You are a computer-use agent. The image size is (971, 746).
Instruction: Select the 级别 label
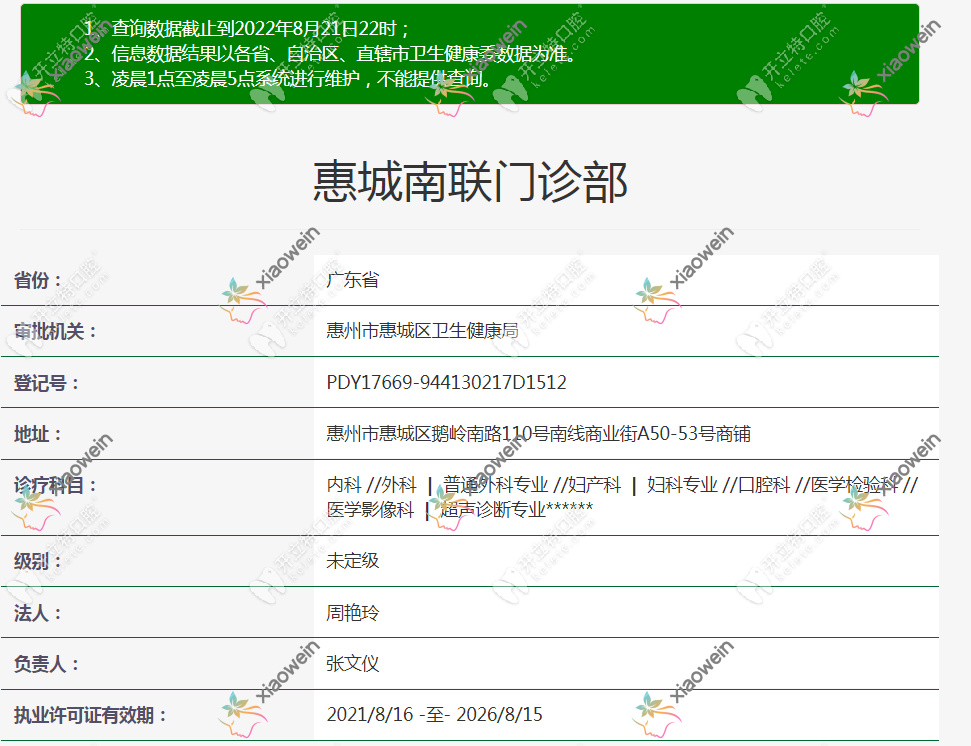click(x=38, y=562)
